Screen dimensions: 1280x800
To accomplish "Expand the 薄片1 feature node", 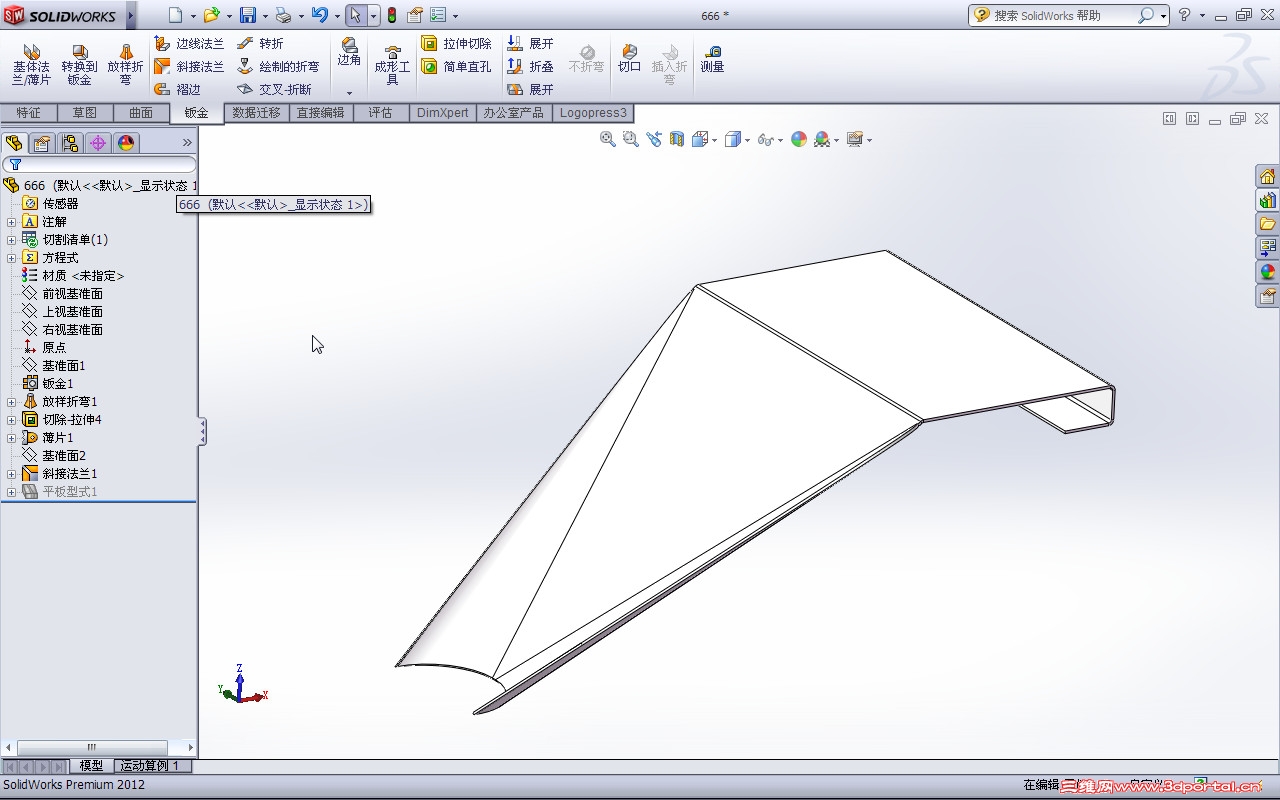I will click(11, 438).
